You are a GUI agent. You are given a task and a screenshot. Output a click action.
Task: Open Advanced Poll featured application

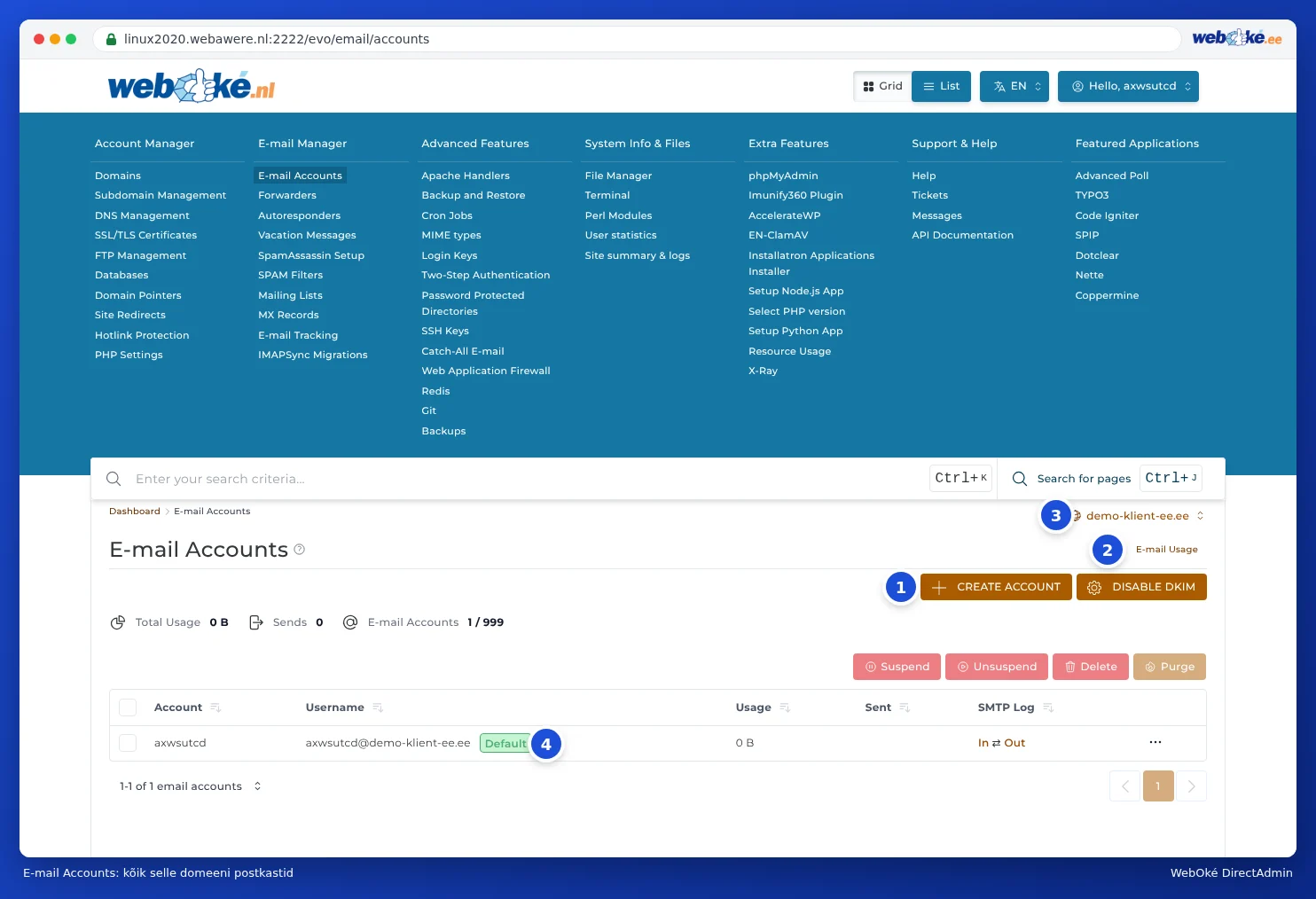point(1112,176)
